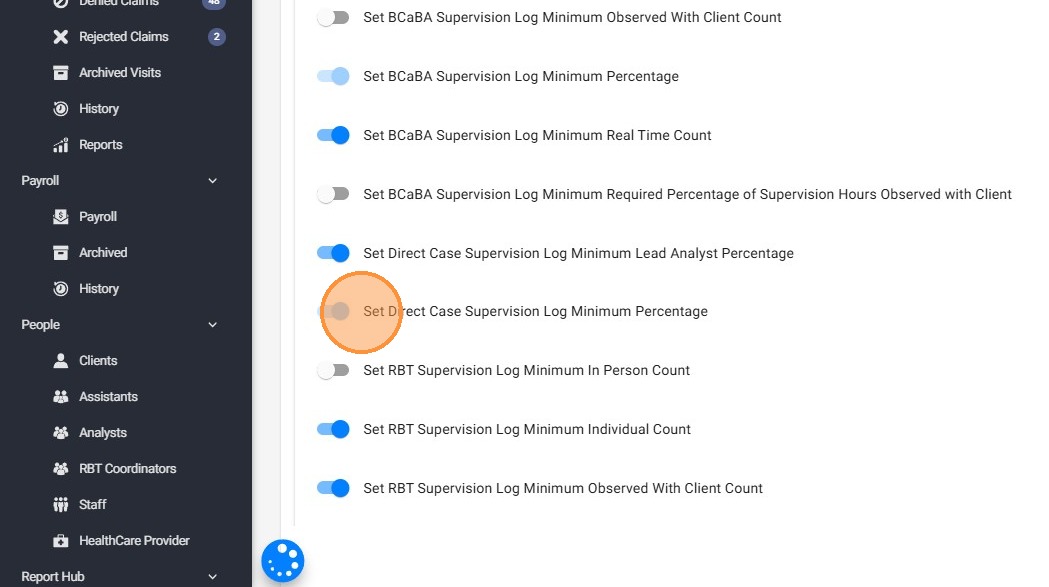Click the Rejected Claims X icon
This screenshot has height=587, width=1049.
(x=60, y=37)
